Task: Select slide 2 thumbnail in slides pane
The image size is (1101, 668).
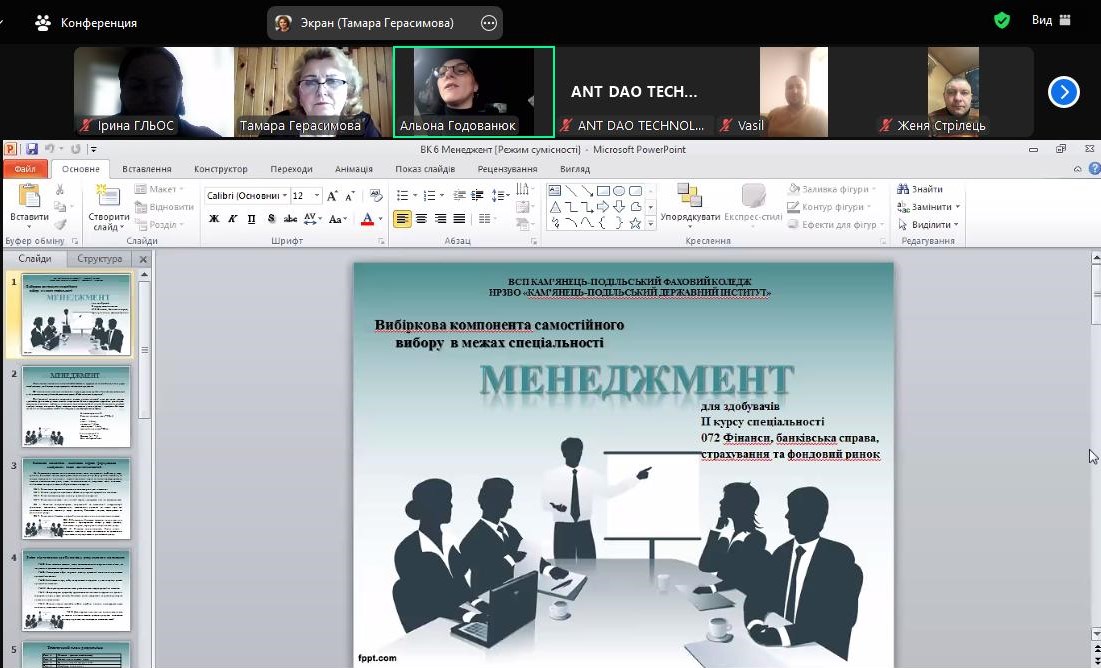Action: [x=77, y=406]
